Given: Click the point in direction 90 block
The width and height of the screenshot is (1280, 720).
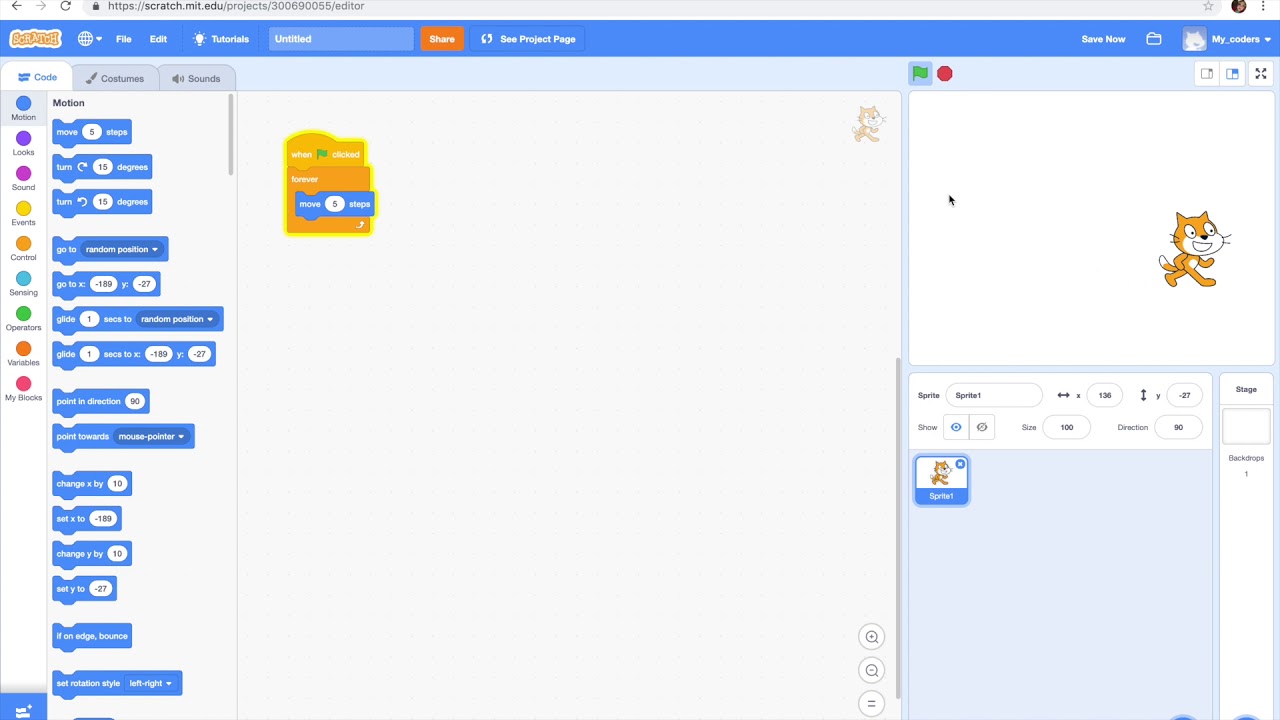Looking at the screenshot, I should pyautogui.click(x=101, y=401).
